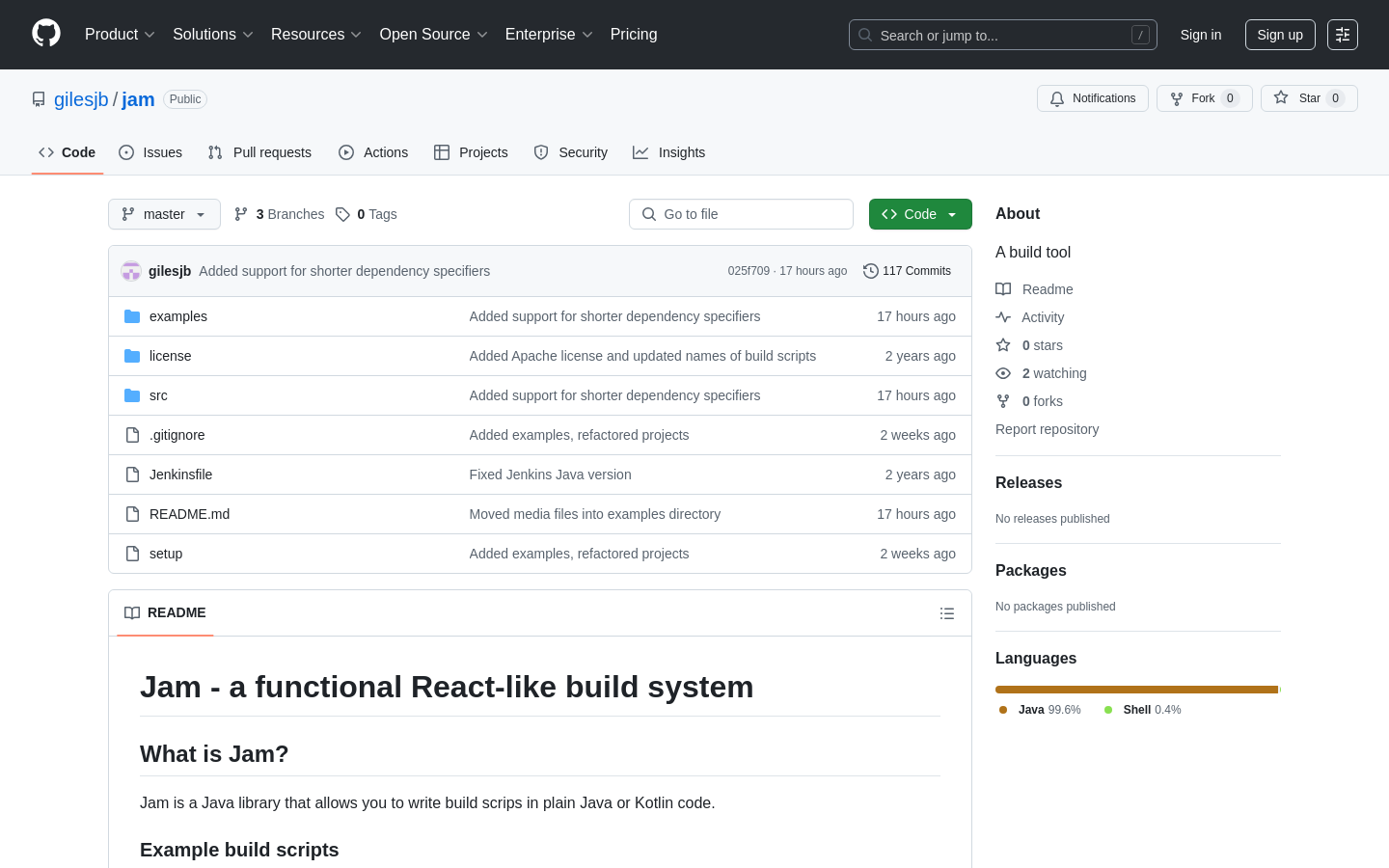The width and height of the screenshot is (1389, 868).
Task: Focus the Go to file input
Action: point(741,214)
